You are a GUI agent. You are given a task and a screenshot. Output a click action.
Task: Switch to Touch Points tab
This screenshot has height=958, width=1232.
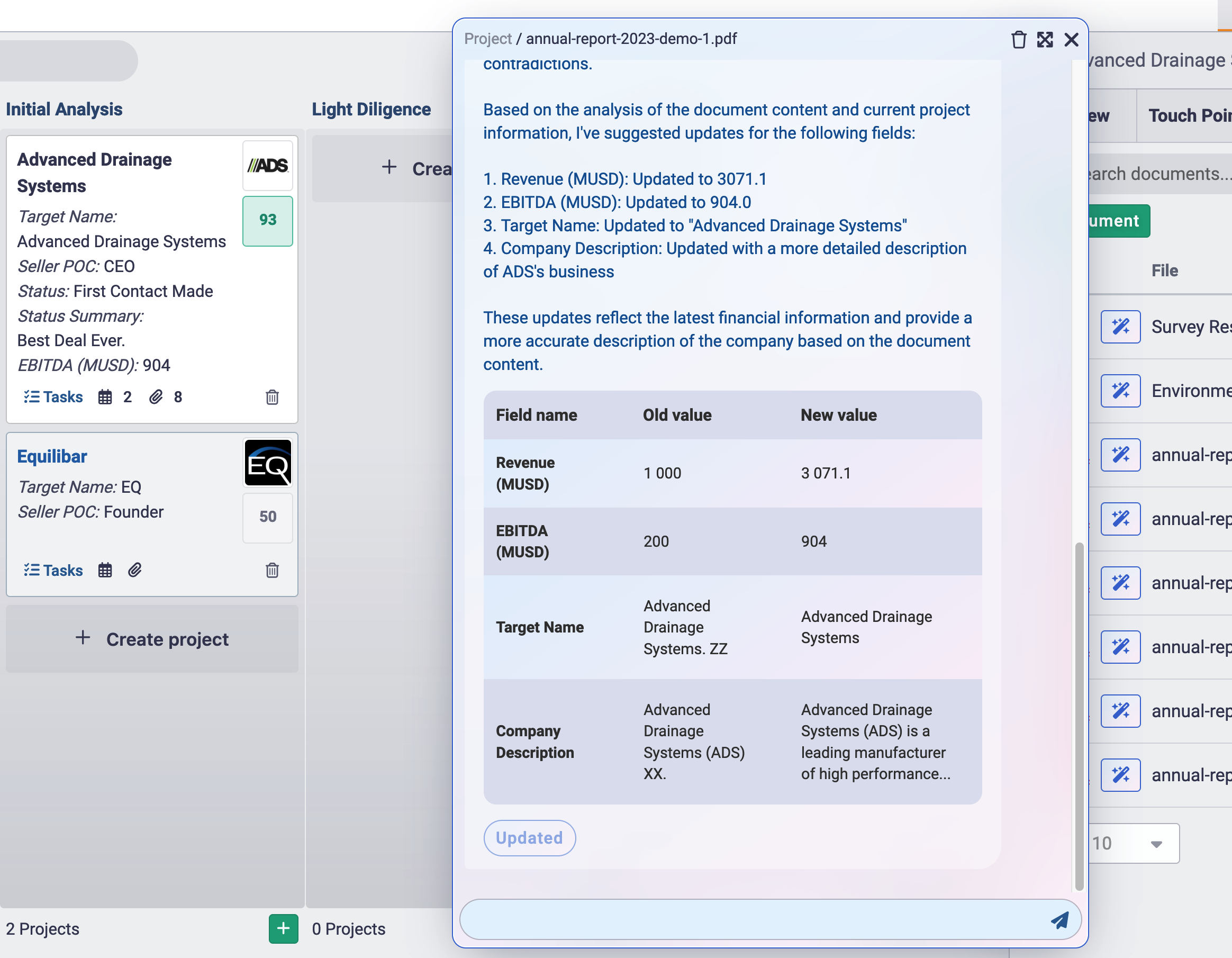click(1188, 116)
